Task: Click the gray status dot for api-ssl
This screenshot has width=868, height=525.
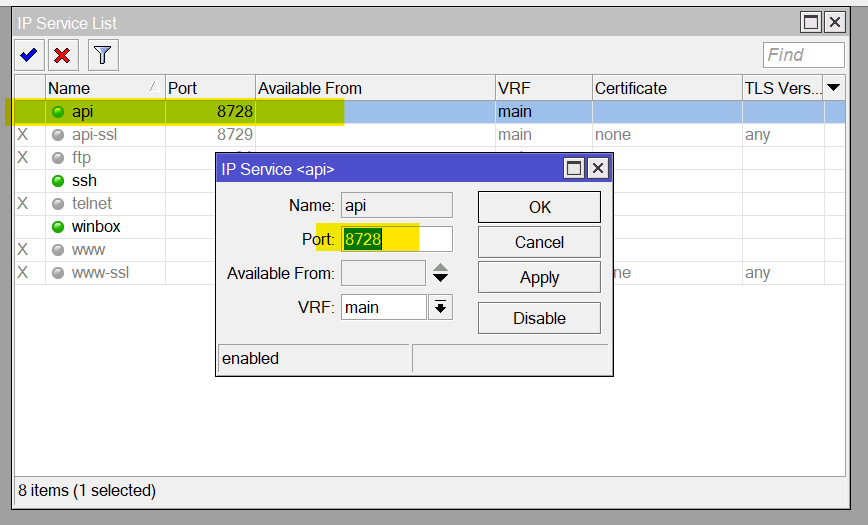Action: coord(58,135)
